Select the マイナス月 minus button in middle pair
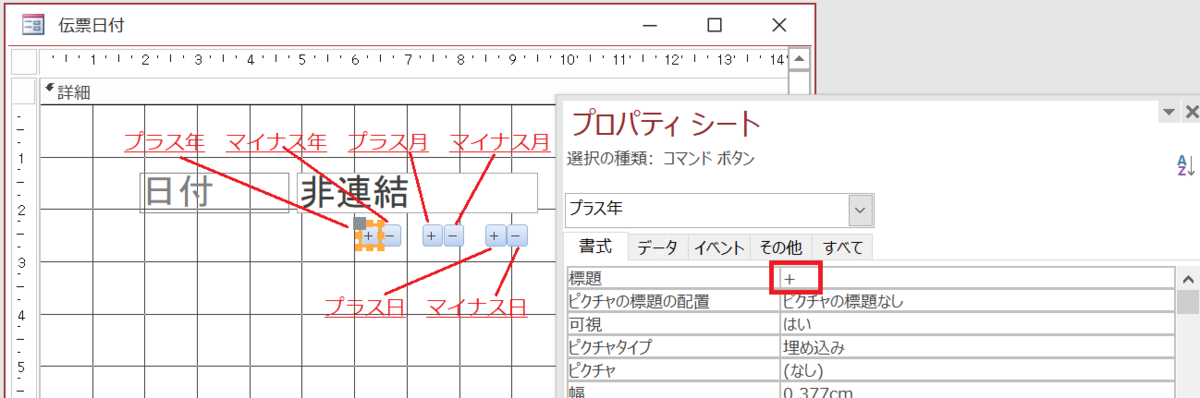This screenshot has width=1200, height=398. 453,236
